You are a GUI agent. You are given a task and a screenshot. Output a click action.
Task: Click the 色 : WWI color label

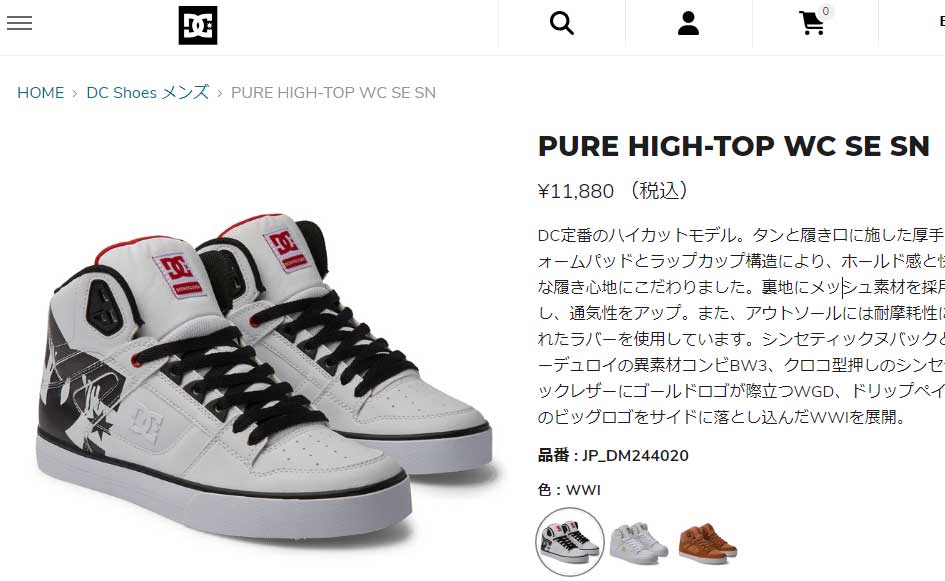[x=569, y=489]
